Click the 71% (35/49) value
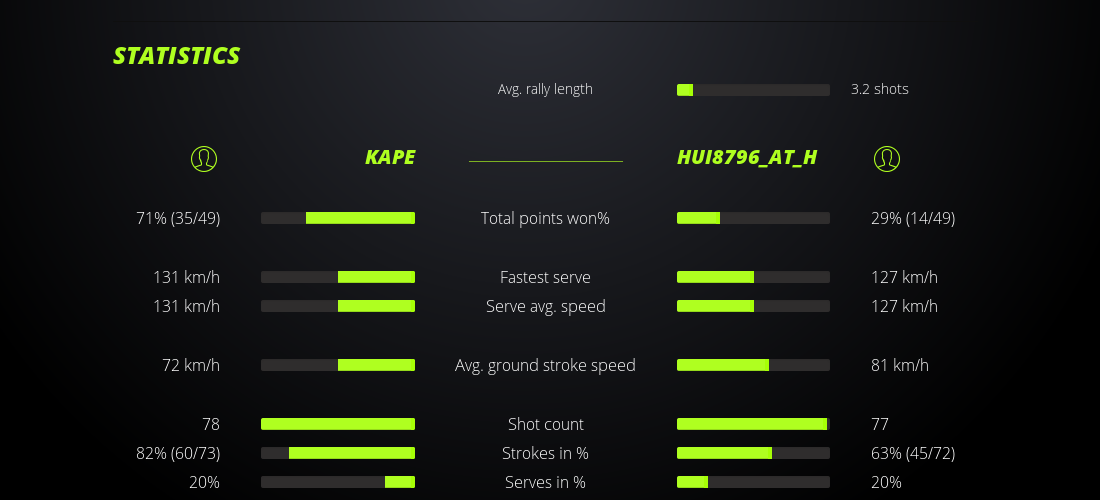The height and width of the screenshot is (500, 1100). pos(178,218)
